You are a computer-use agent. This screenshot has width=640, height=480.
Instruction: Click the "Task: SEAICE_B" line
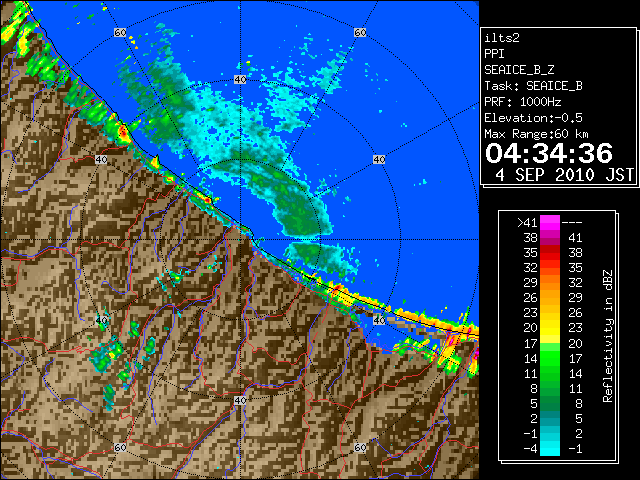533,86
